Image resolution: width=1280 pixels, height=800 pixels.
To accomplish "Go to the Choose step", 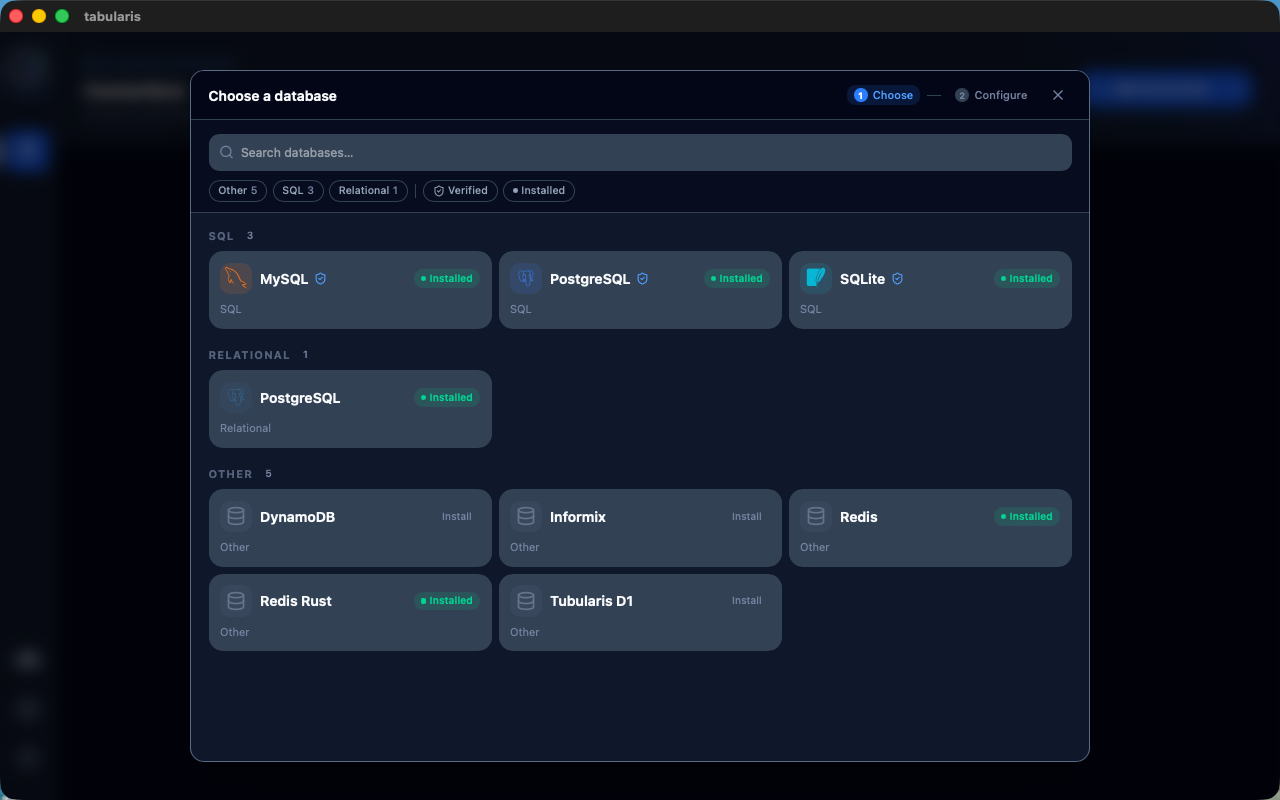I will pos(884,95).
